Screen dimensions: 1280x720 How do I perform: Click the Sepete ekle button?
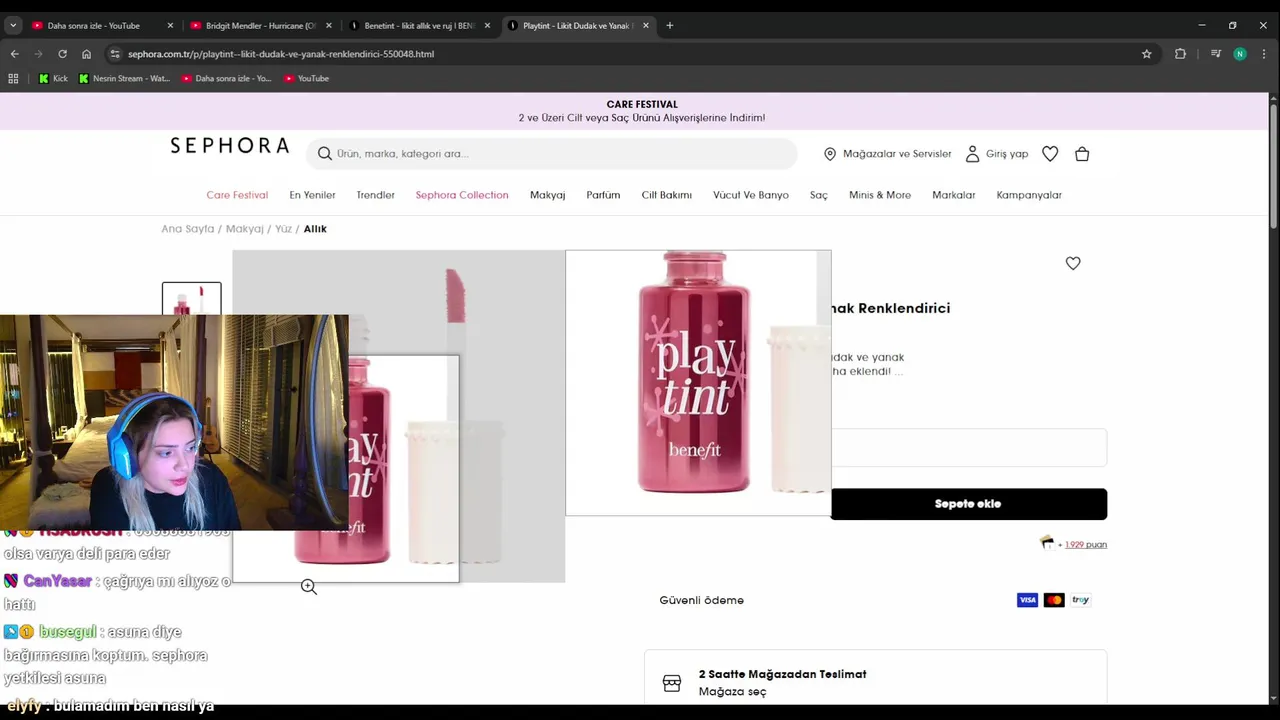pyautogui.click(x=968, y=504)
